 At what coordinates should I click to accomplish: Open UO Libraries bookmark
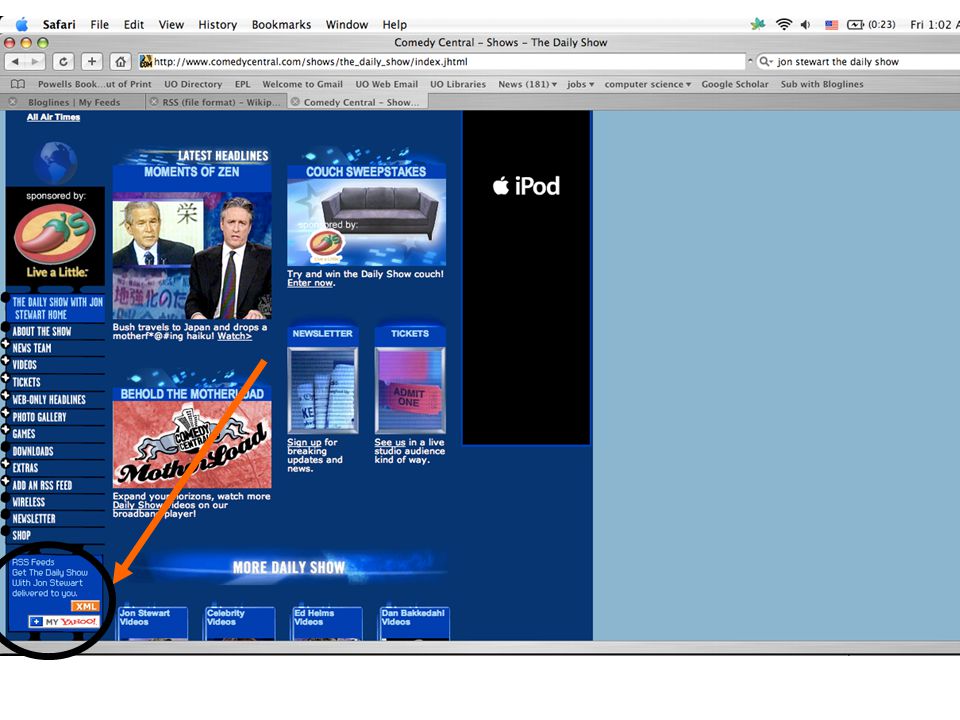tap(457, 84)
